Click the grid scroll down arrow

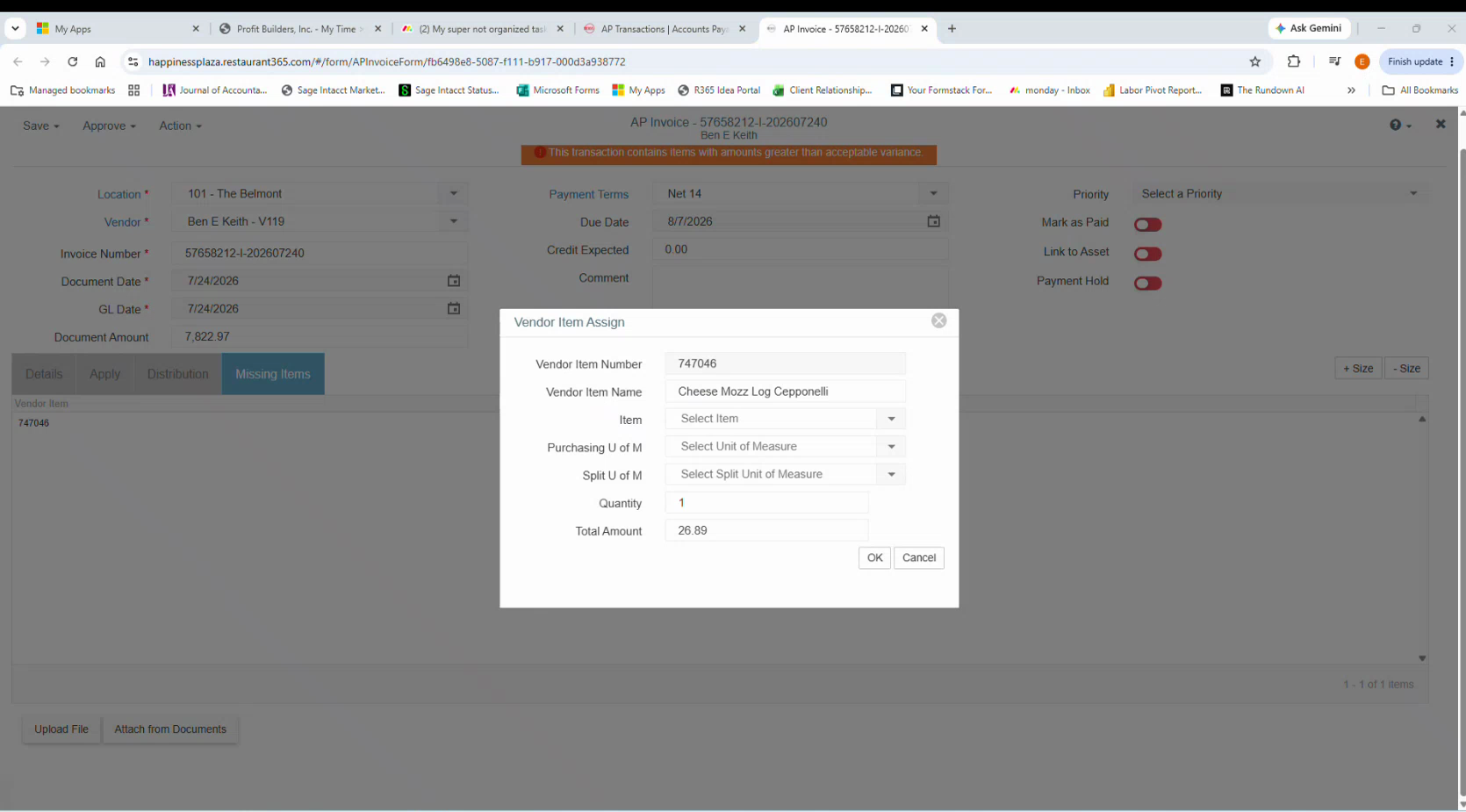(1422, 658)
